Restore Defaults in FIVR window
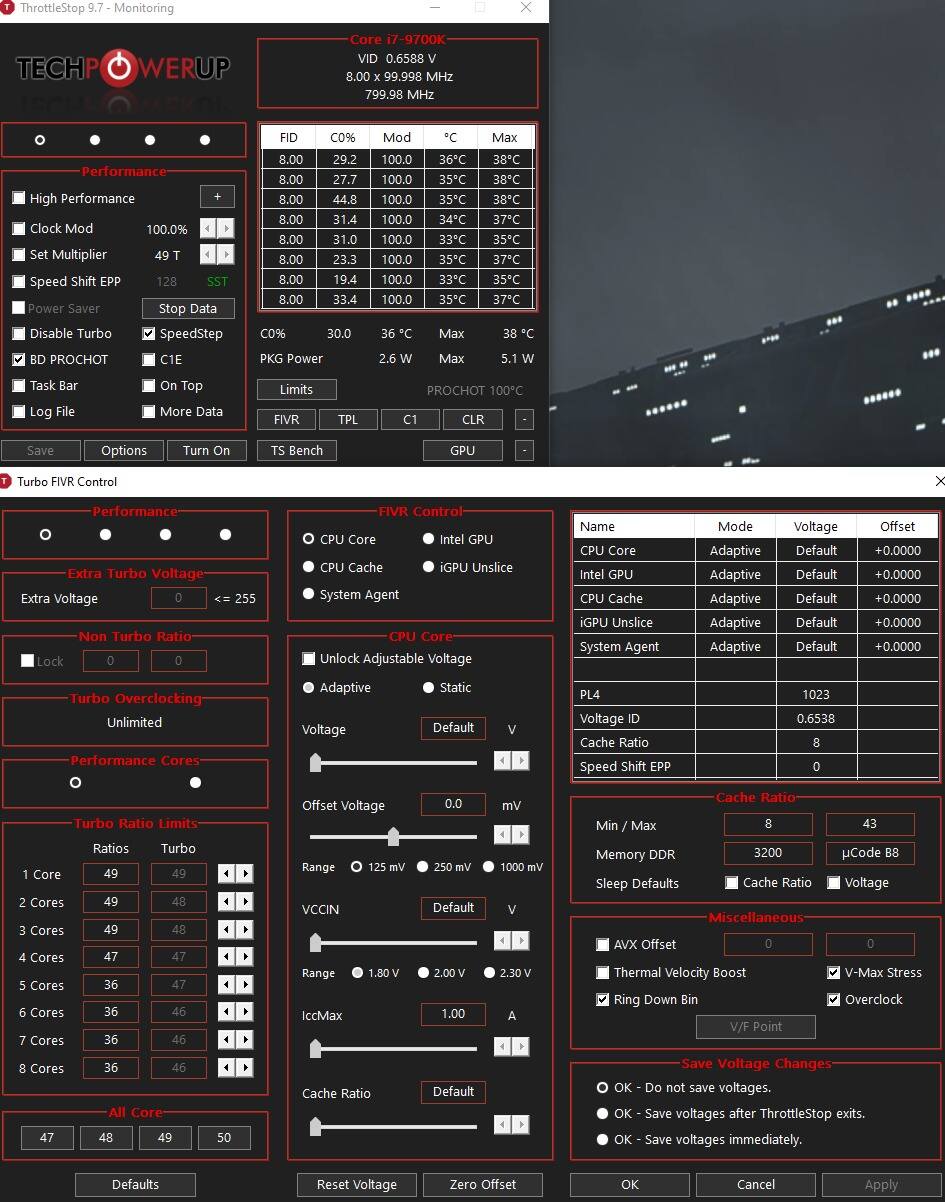 click(x=135, y=1184)
